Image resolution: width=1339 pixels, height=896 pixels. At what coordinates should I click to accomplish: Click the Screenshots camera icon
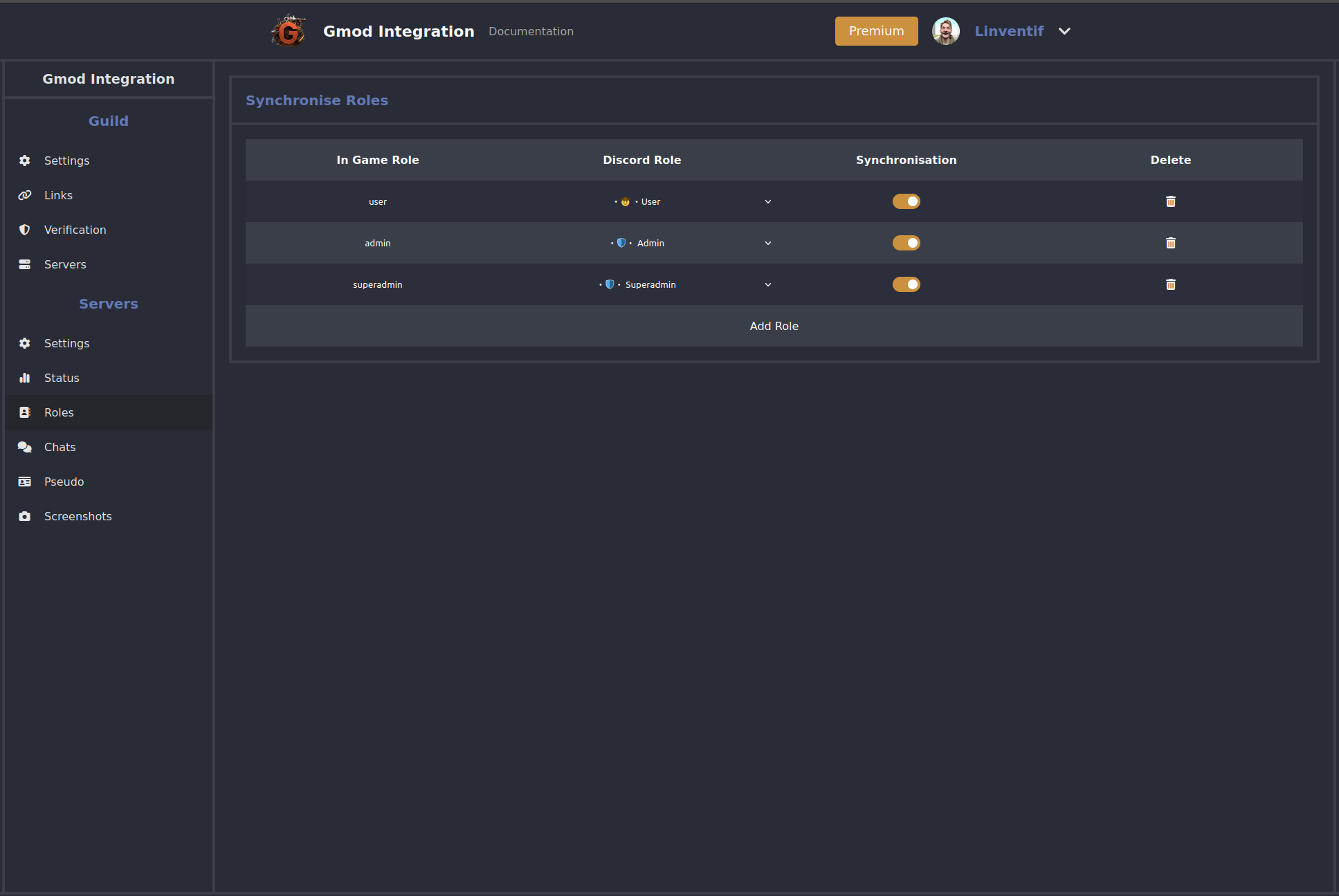tap(25, 516)
